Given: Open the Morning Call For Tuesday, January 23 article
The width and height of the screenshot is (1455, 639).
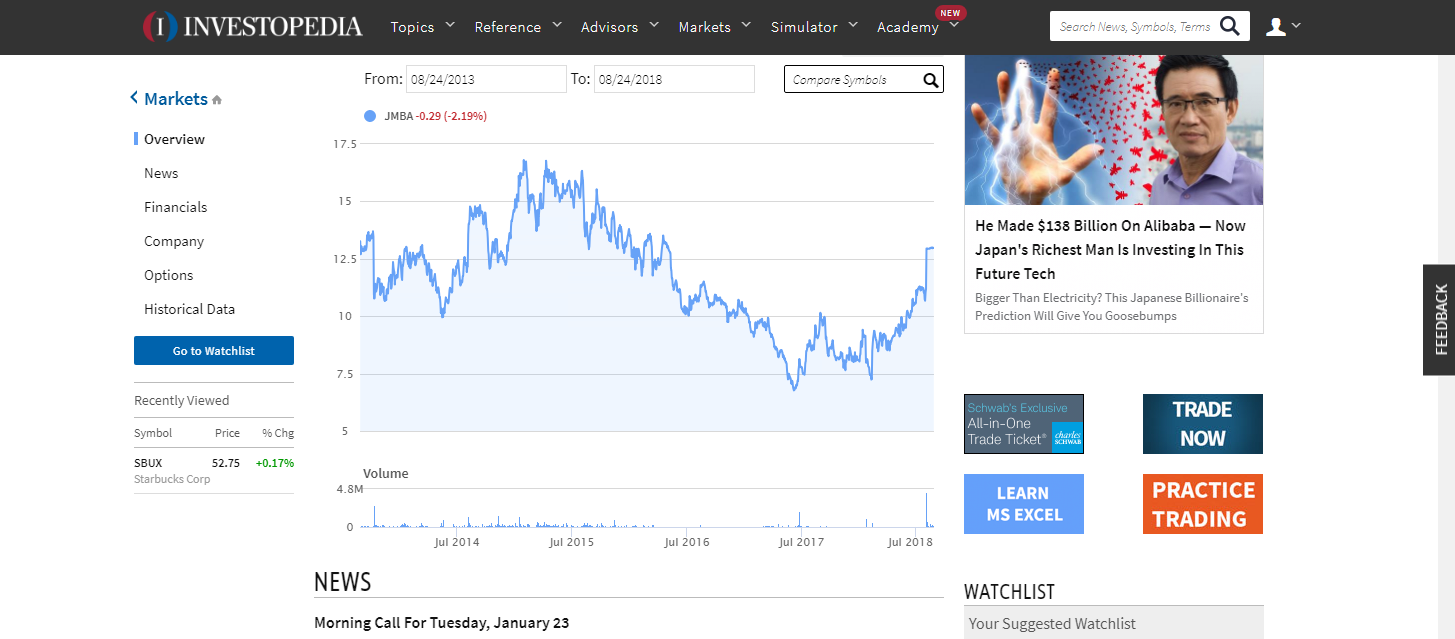Looking at the screenshot, I should pyautogui.click(x=442, y=623).
